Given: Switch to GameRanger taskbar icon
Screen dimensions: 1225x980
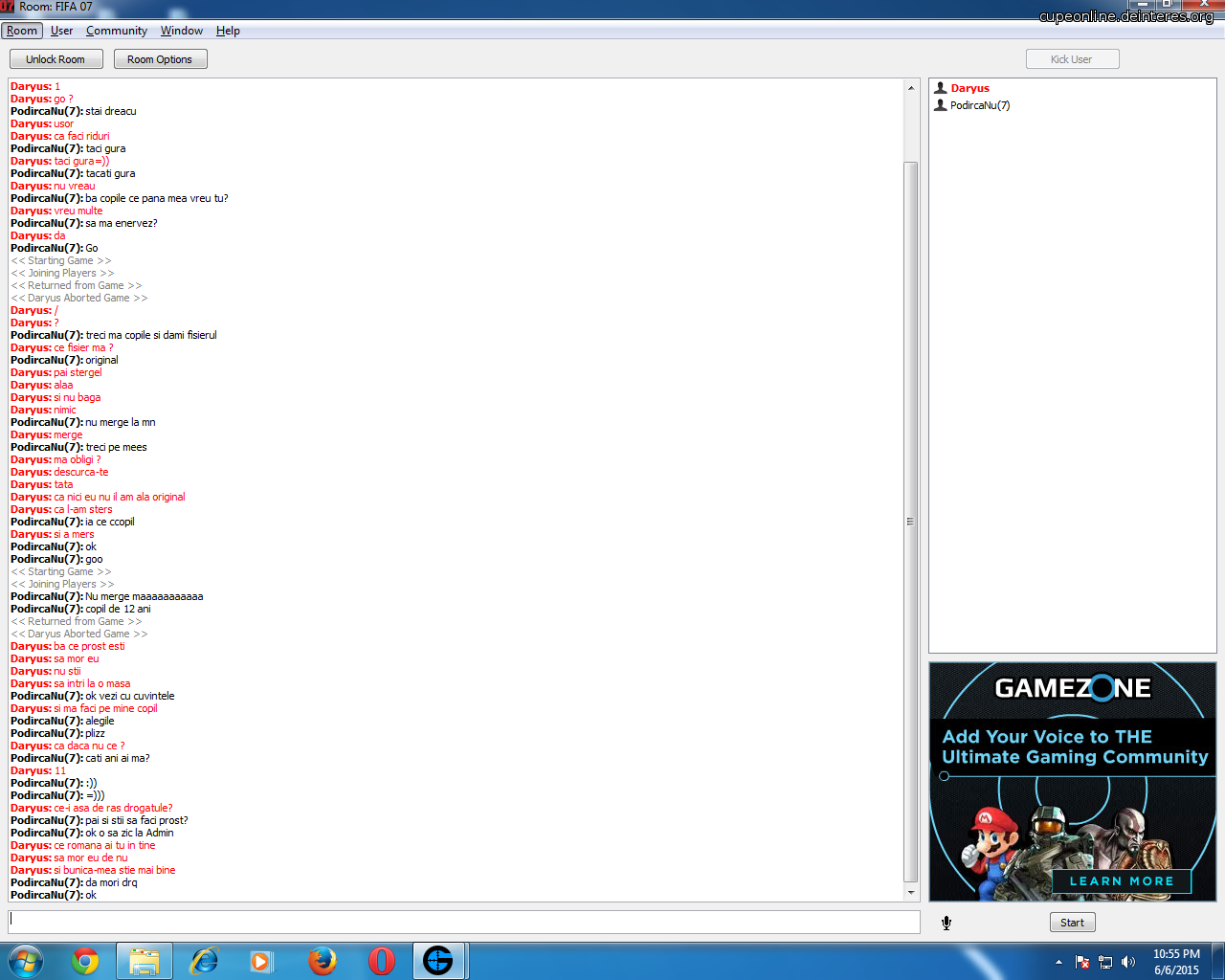Looking at the screenshot, I should pyautogui.click(x=438, y=961).
